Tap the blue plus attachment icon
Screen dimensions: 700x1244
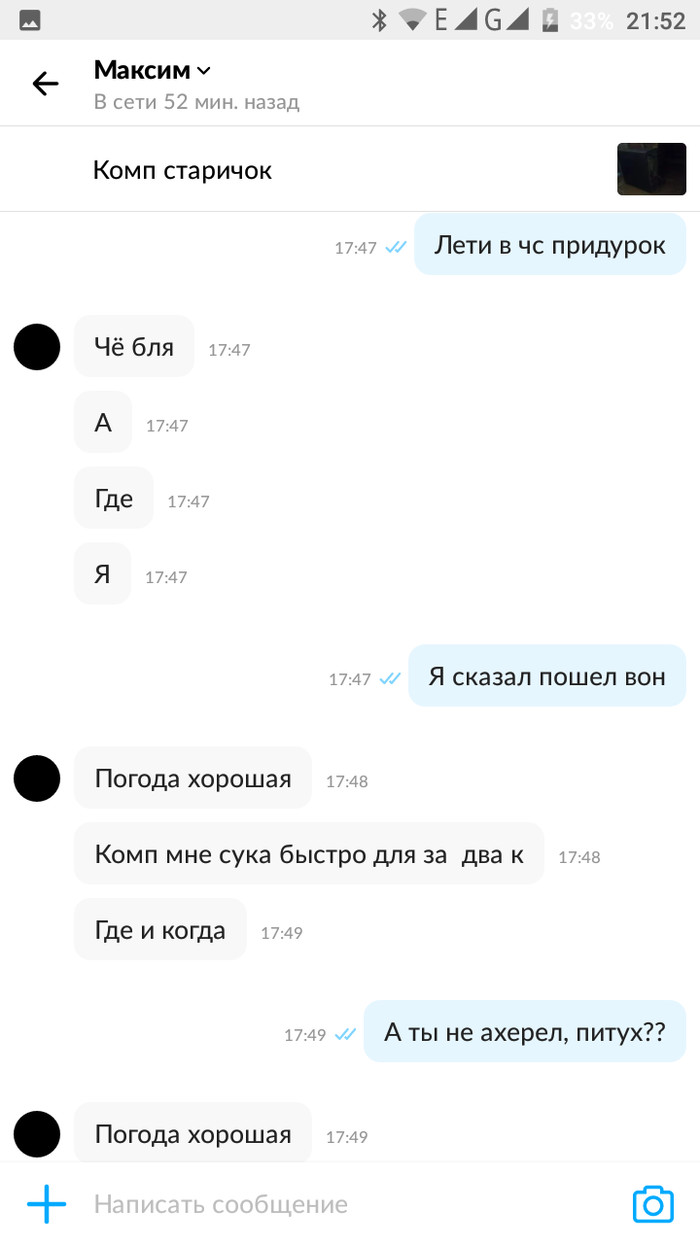click(46, 1204)
